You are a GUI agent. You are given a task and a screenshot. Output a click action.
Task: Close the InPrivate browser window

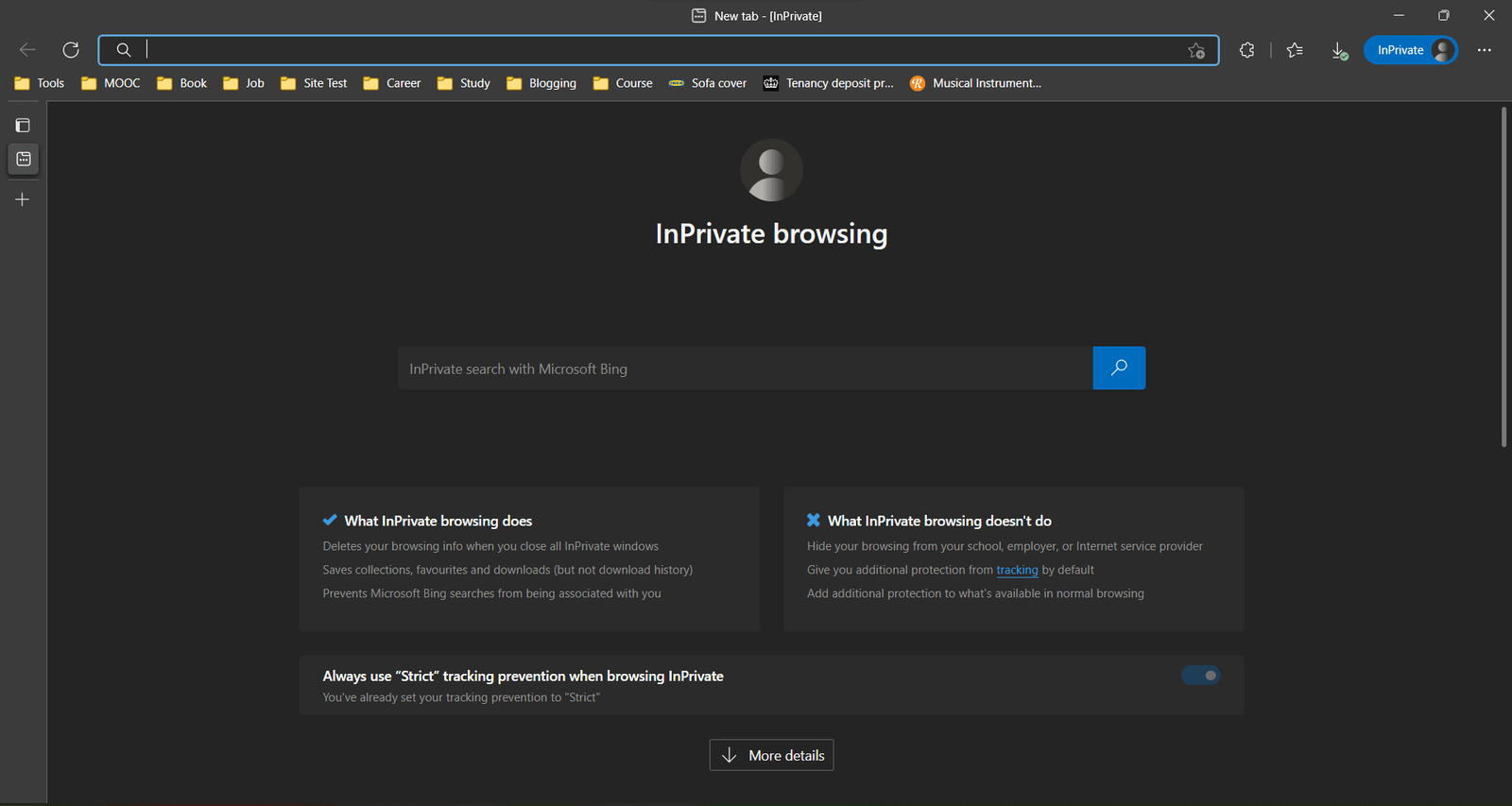[x=1489, y=15]
